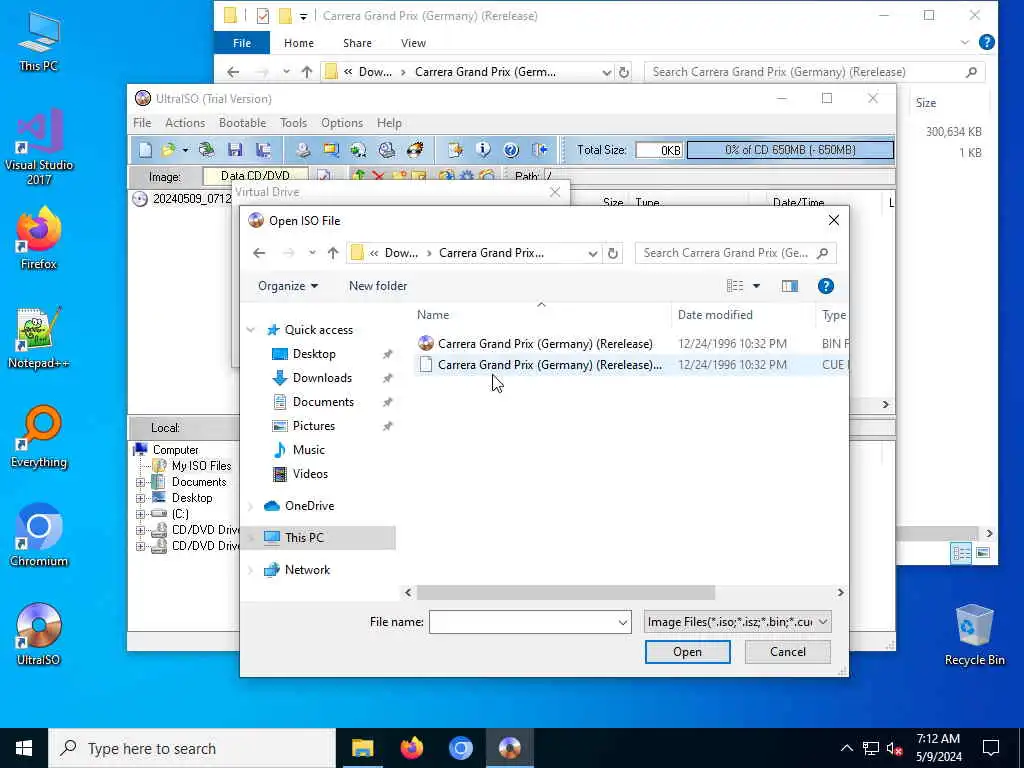Click the Recycle Bin desktop icon

click(974, 634)
